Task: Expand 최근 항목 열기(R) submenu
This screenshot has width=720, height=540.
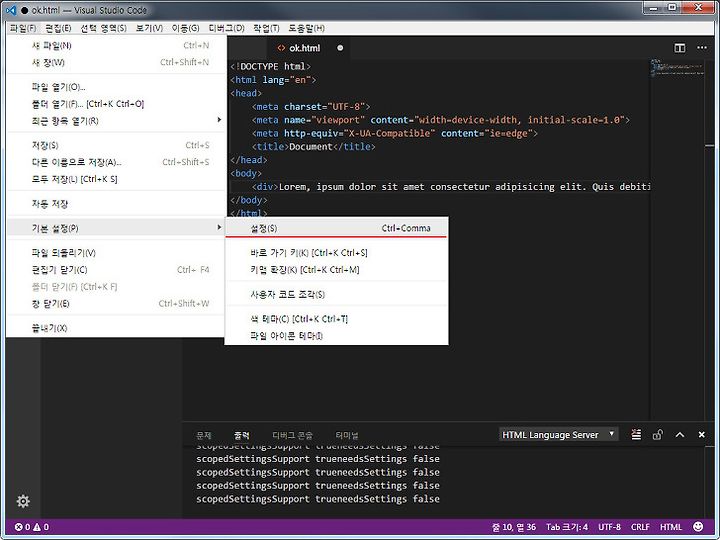Action: point(117,121)
